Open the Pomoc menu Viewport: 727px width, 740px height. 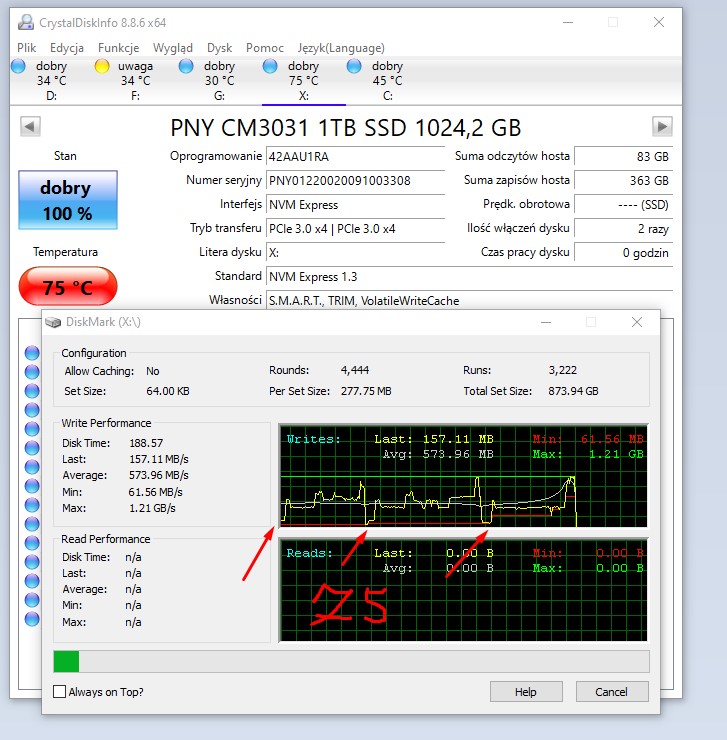point(265,48)
